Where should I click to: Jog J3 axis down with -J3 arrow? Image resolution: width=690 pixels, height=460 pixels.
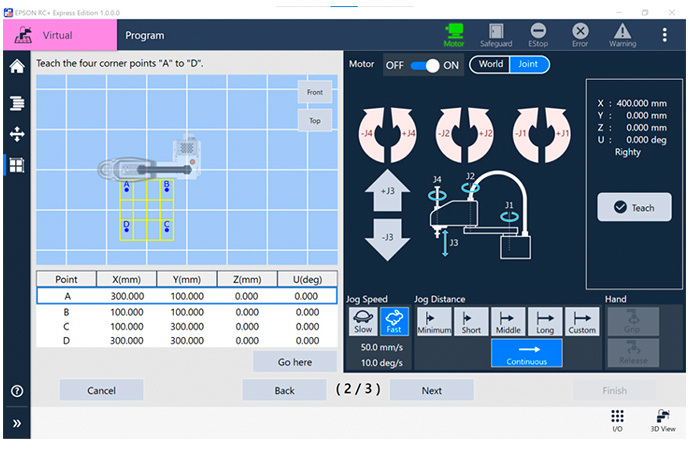[388, 243]
